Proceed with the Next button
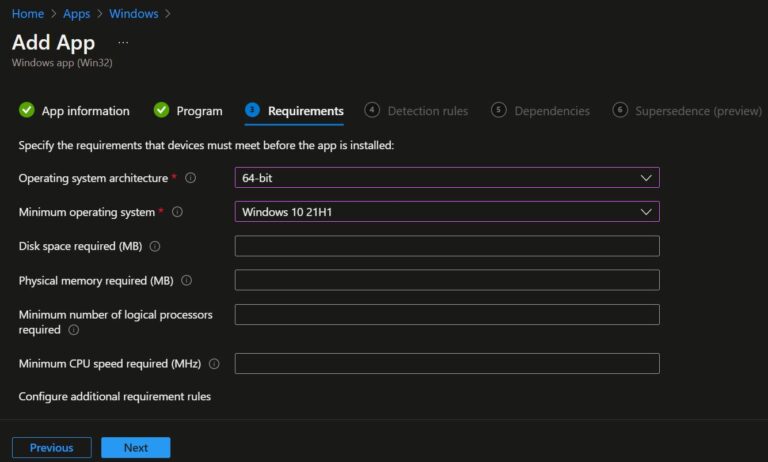This screenshot has width=768, height=462. (x=136, y=448)
